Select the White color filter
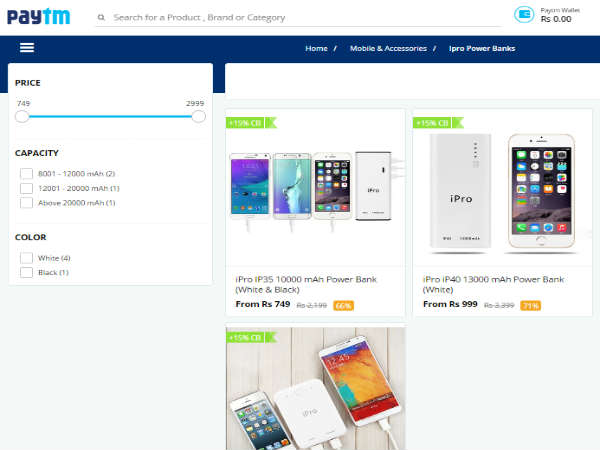The height and width of the screenshot is (450, 600). pyautogui.click(x=26, y=258)
